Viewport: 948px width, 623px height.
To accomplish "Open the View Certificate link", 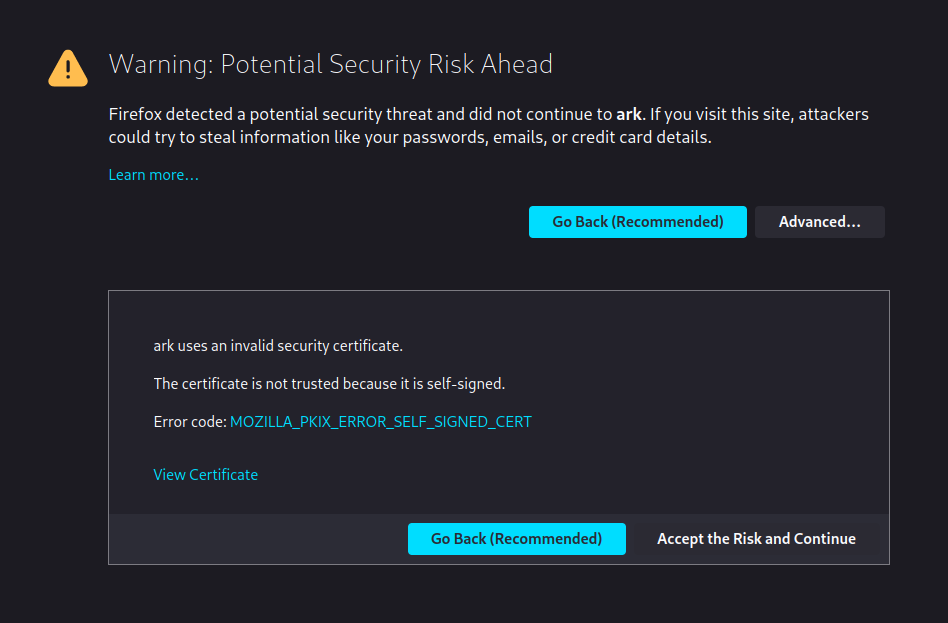I will 206,475.
